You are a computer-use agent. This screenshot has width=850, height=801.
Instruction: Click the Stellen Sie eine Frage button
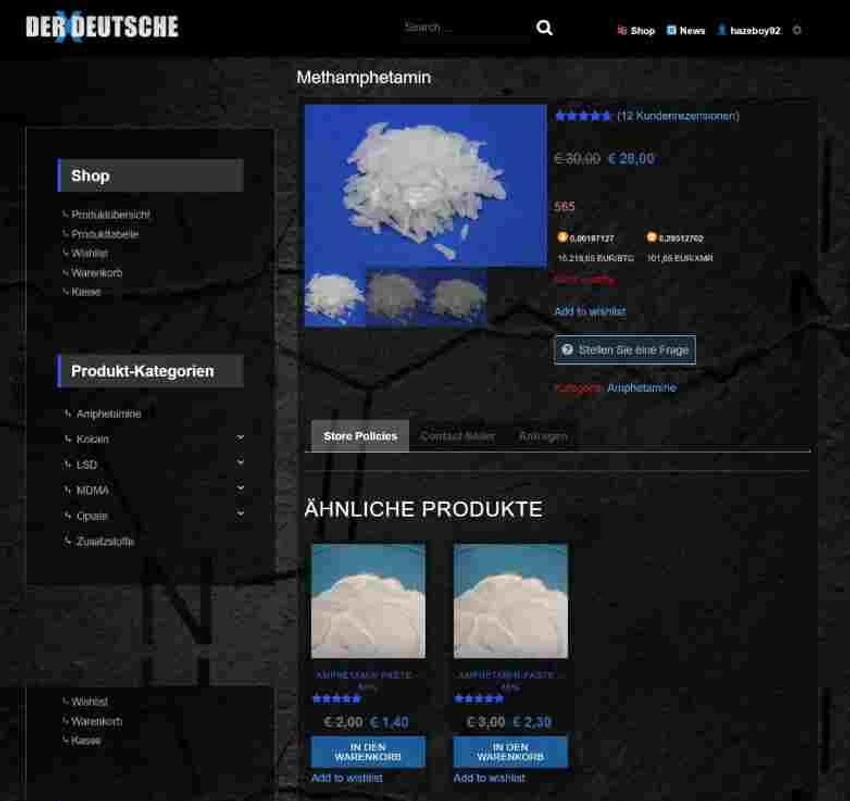[625, 350]
